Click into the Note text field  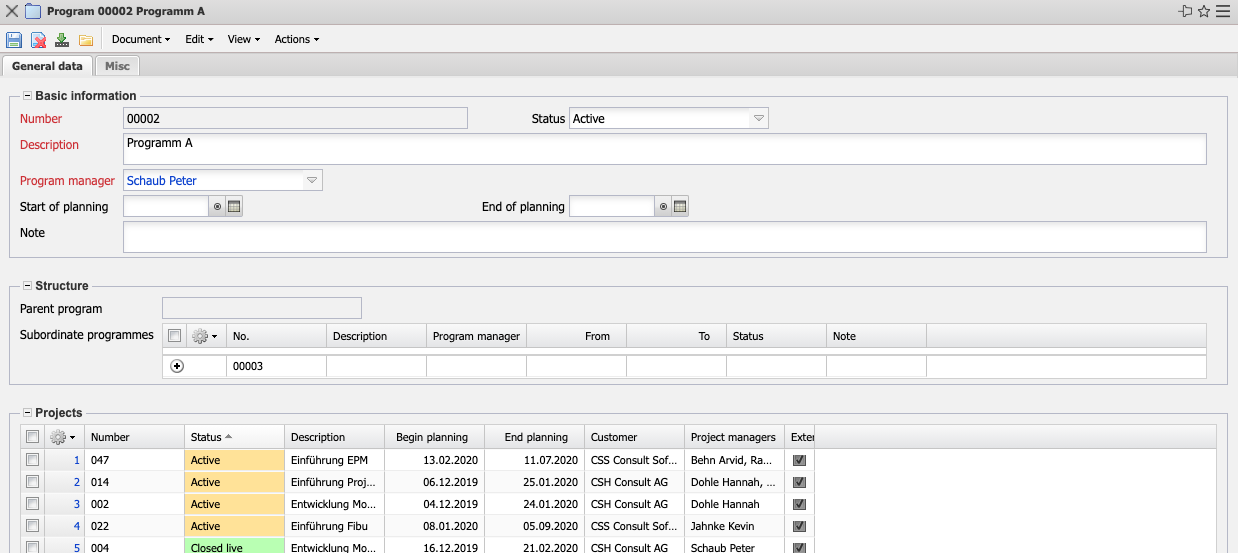[664, 237]
